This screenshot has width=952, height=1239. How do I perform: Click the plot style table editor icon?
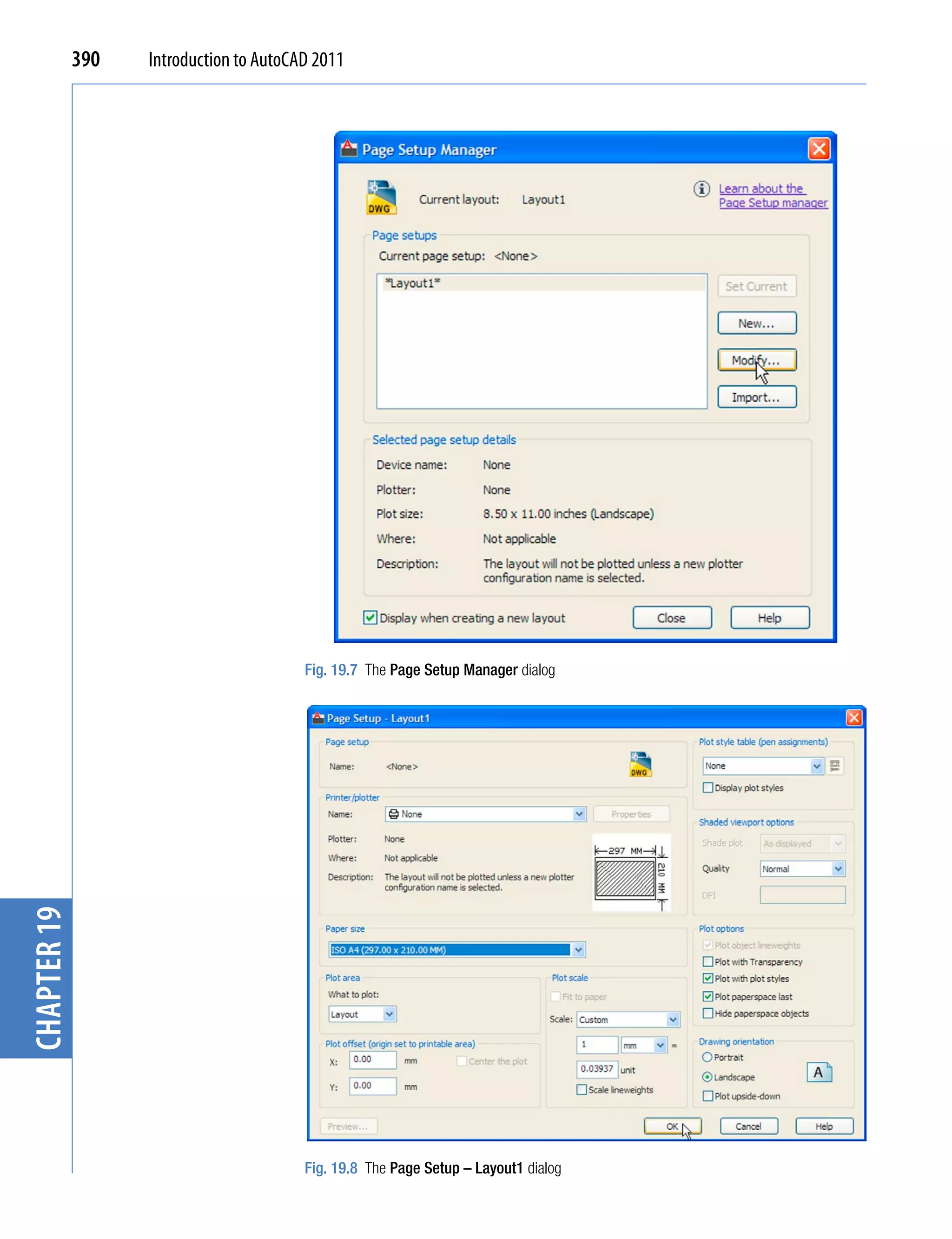(x=835, y=766)
